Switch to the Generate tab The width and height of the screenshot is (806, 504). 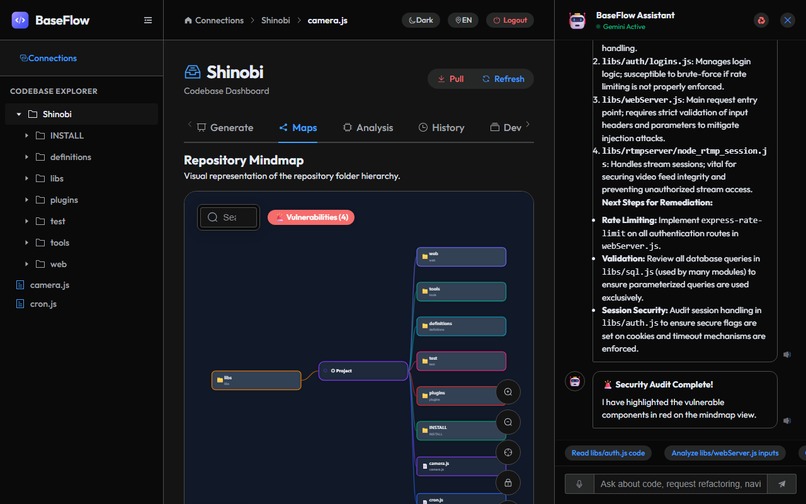pyautogui.click(x=225, y=128)
